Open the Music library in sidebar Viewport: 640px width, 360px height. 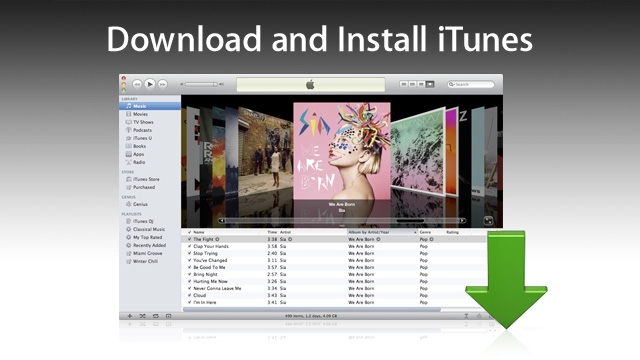[150, 106]
